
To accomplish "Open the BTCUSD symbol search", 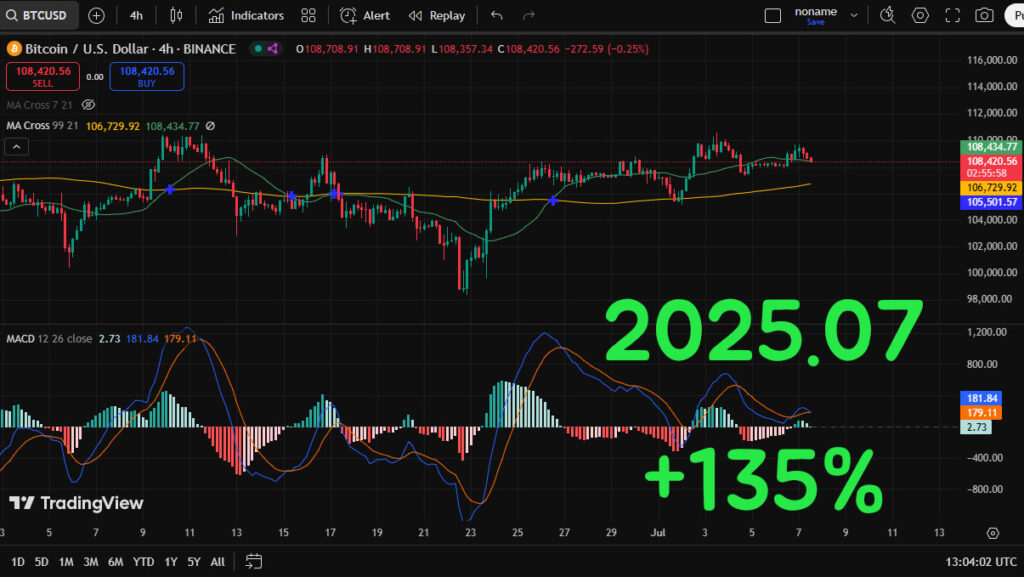I will point(38,15).
